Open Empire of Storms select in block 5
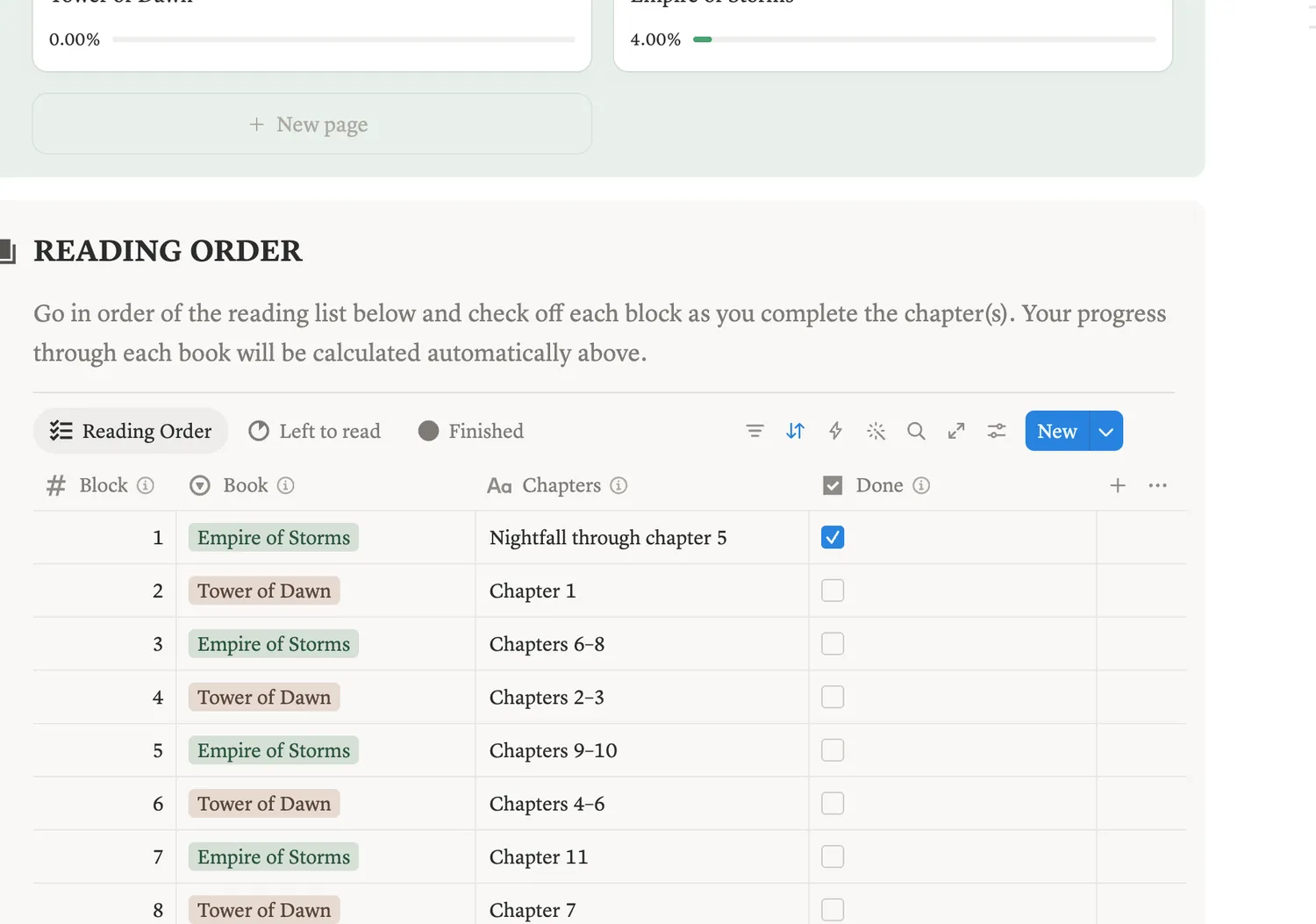This screenshot has height=924, width=1316. point(274,750)
